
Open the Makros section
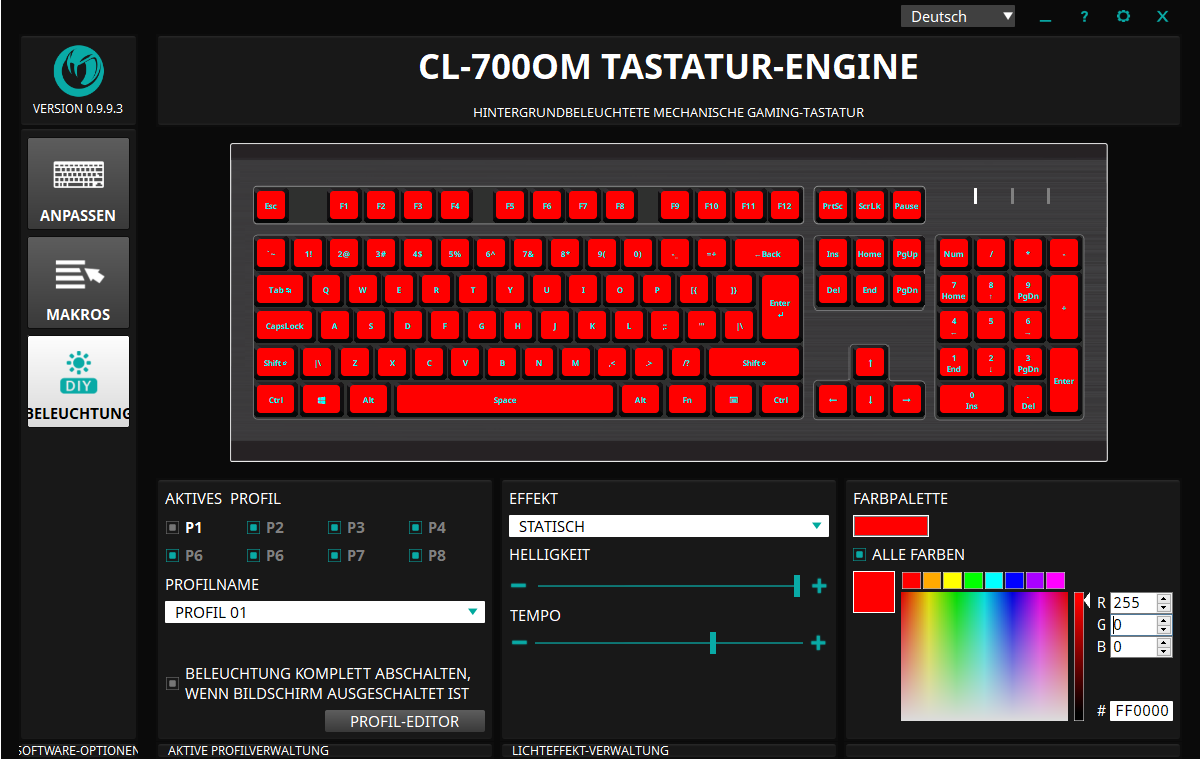click(78, 283)
